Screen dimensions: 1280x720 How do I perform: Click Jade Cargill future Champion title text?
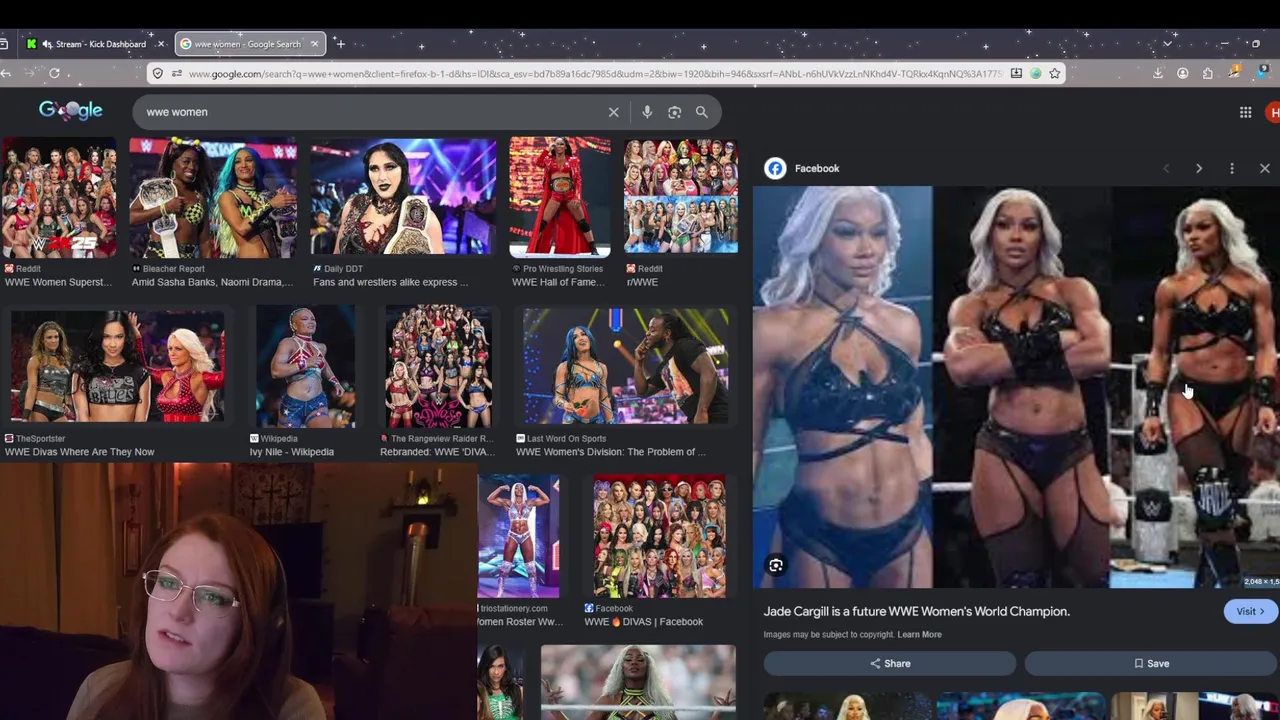[917, 611]
